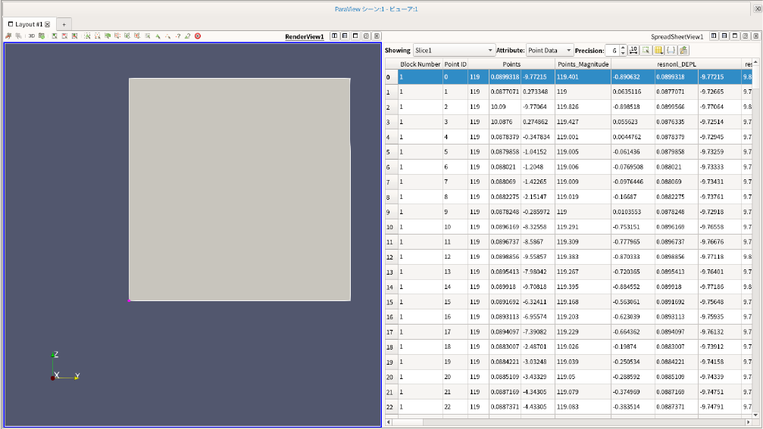
Task: Toggle cell connectivity visibility icon
Action: click(x=671, y=50)
